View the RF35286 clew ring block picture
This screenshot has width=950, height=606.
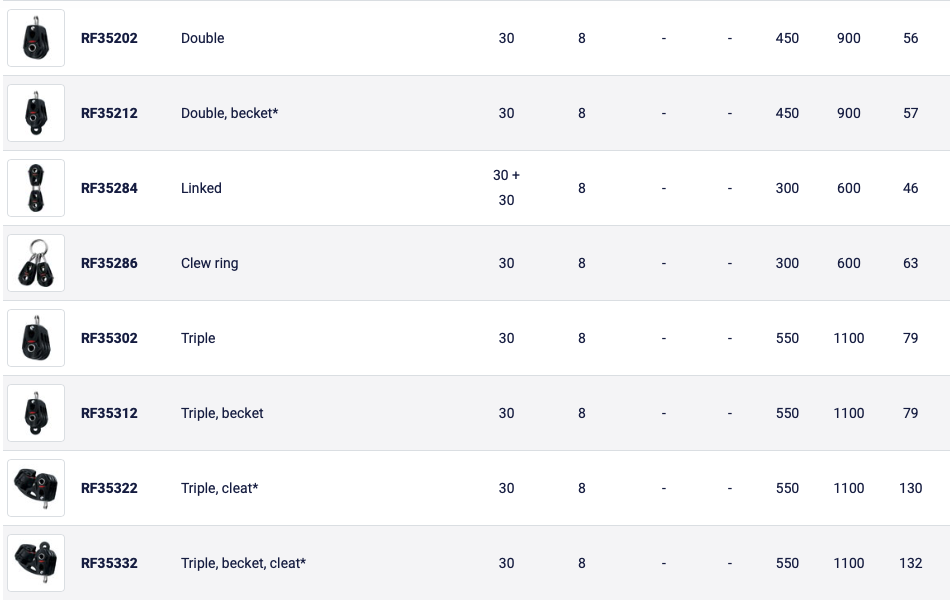[x=36, y=263]
